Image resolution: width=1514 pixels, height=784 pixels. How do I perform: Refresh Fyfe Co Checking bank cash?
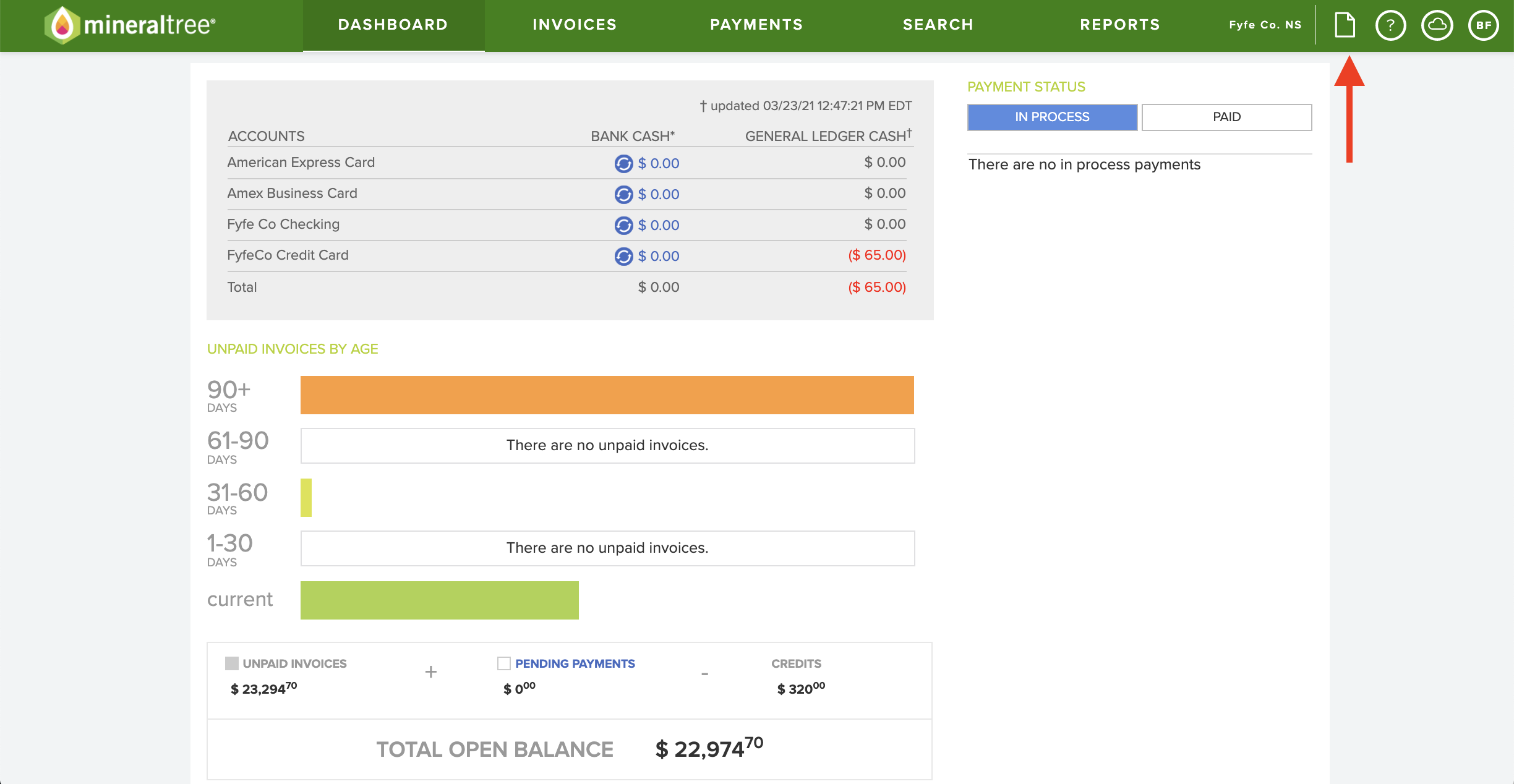[623, 226]
